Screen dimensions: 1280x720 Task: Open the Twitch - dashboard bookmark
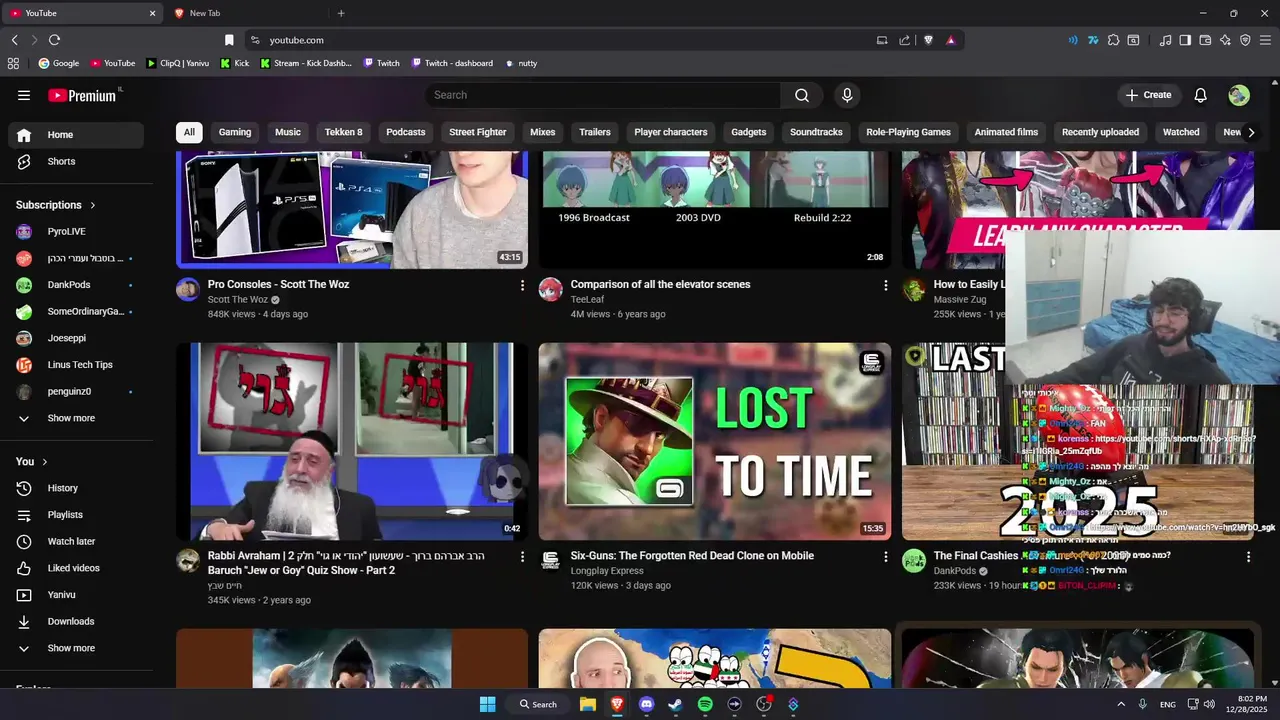[x=451, y=63]
